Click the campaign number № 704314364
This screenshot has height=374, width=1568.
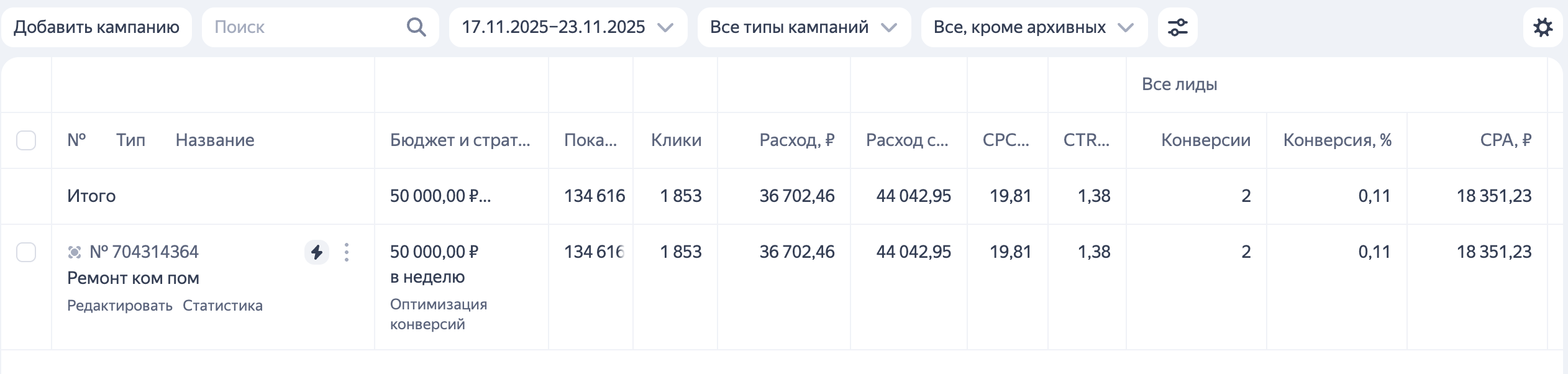(144, 251)
